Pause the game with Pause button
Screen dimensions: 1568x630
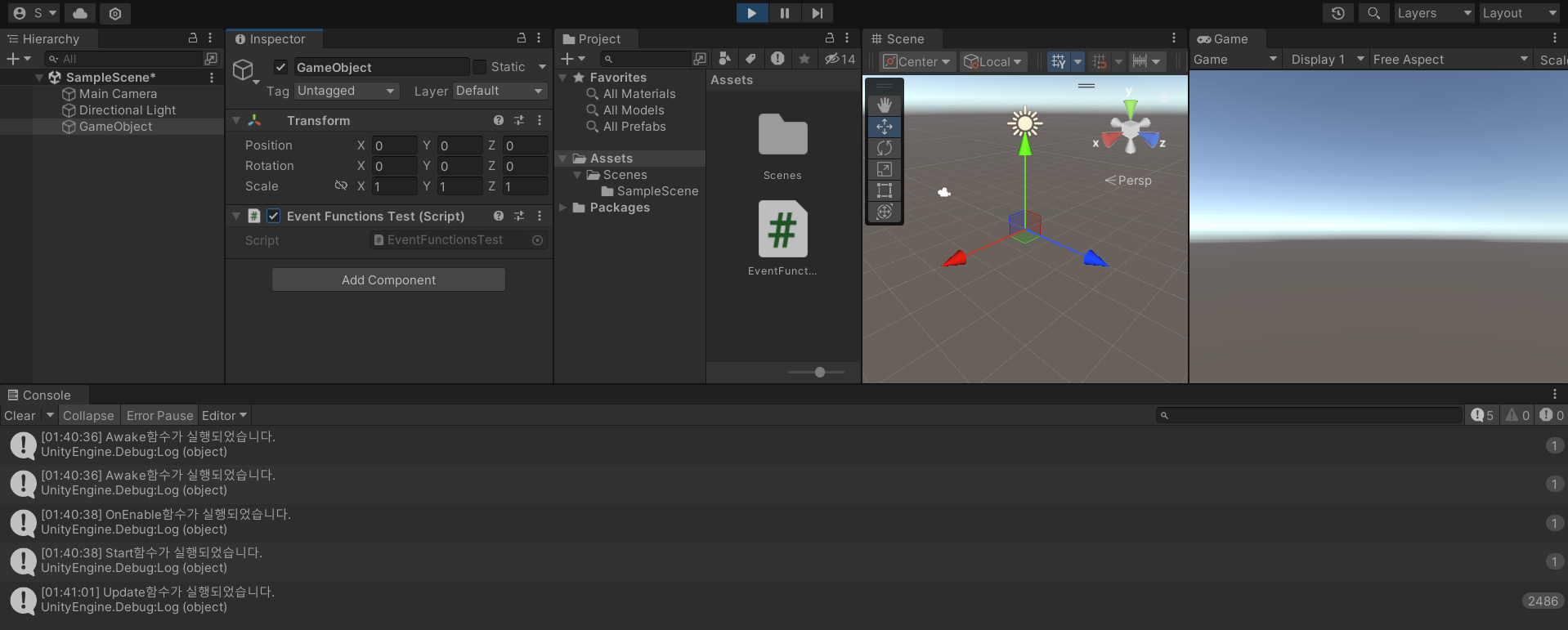point(784,13)
